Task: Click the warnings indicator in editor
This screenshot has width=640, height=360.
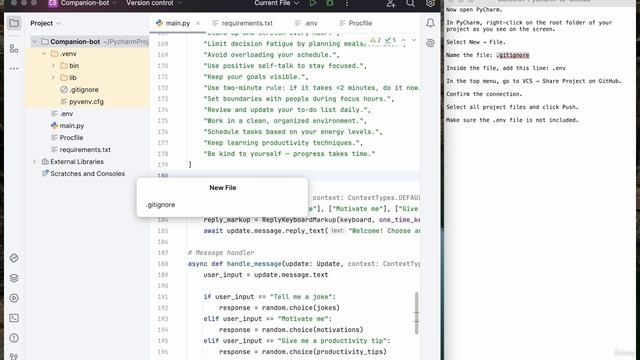Action: 376,40
